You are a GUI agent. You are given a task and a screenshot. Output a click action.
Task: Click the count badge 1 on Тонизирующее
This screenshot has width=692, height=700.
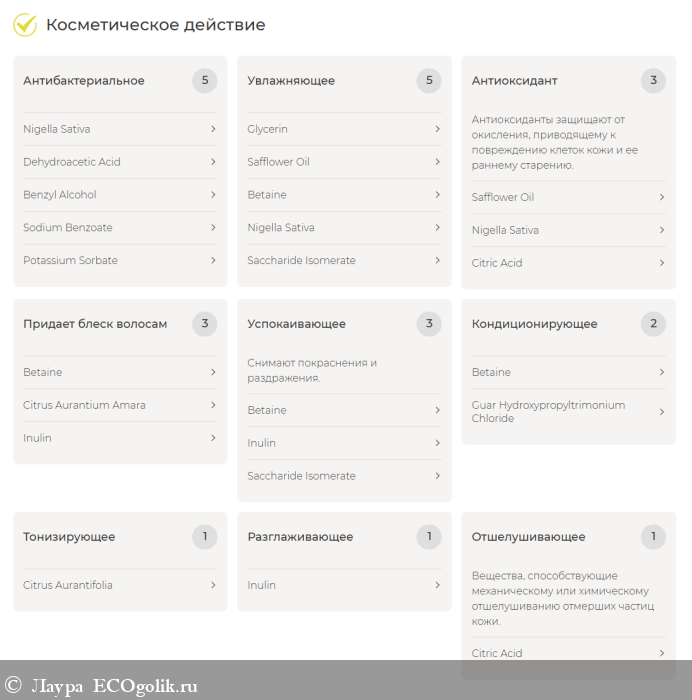[x=205, y=537]
